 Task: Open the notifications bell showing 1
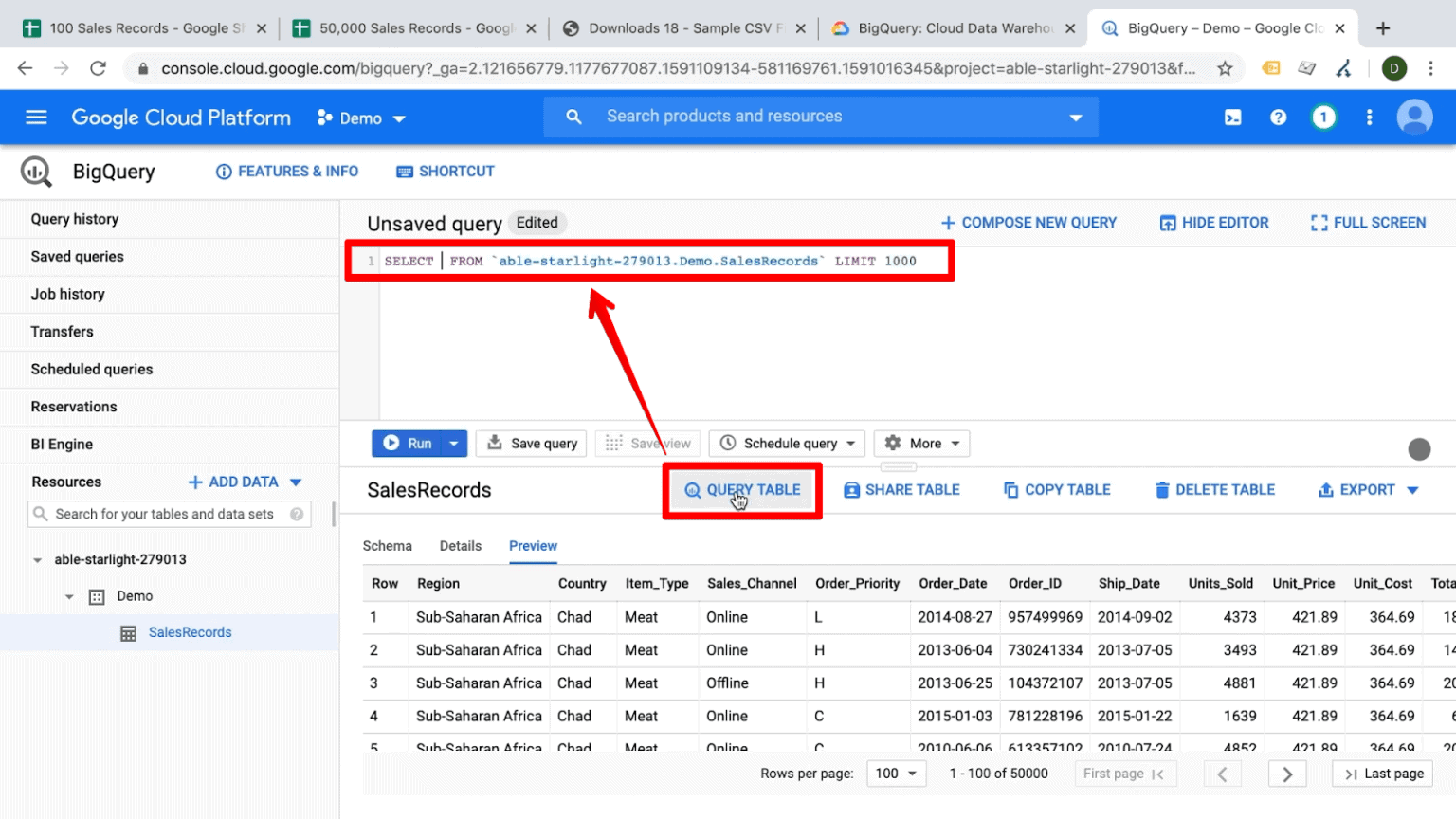click(1323, 117)
